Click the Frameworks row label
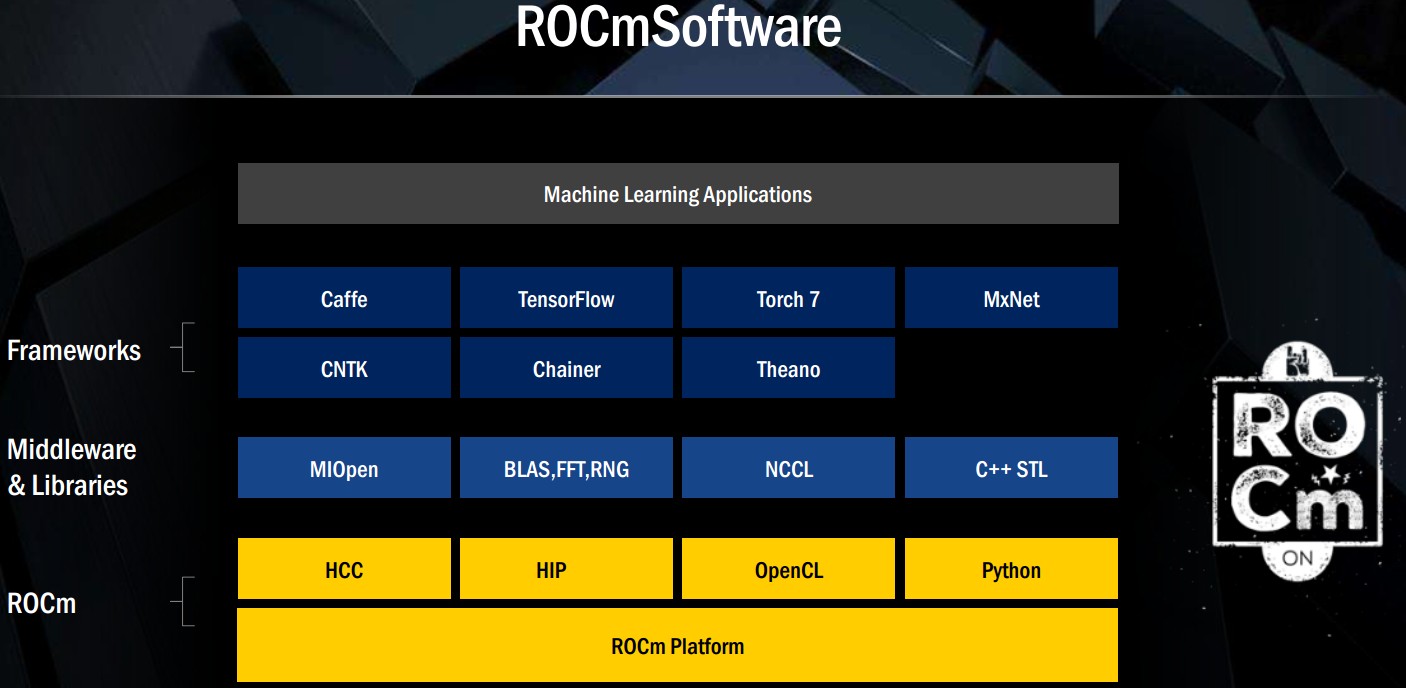 click(74, 350)
